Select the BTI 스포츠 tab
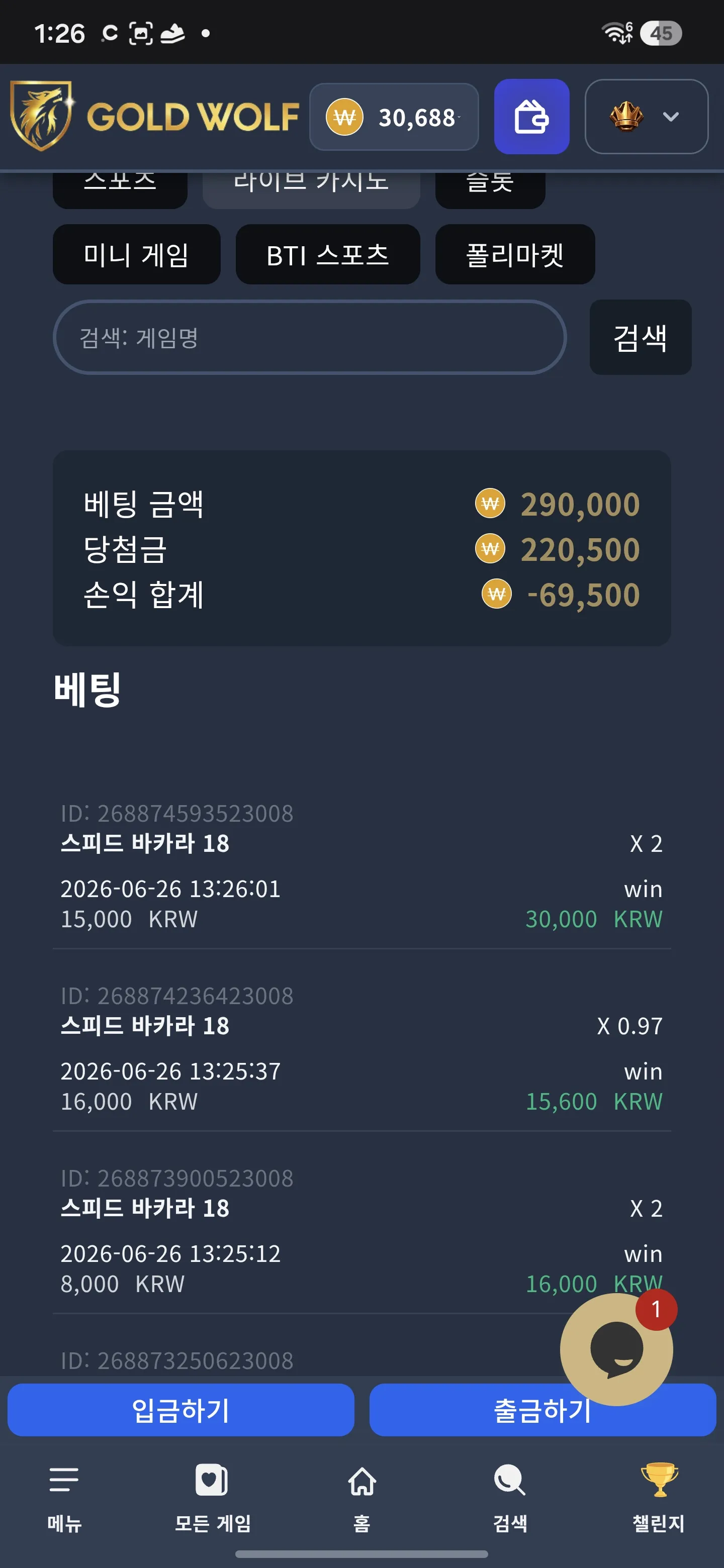The height and width of the screenshot is (1568, 724). point(328,254)
